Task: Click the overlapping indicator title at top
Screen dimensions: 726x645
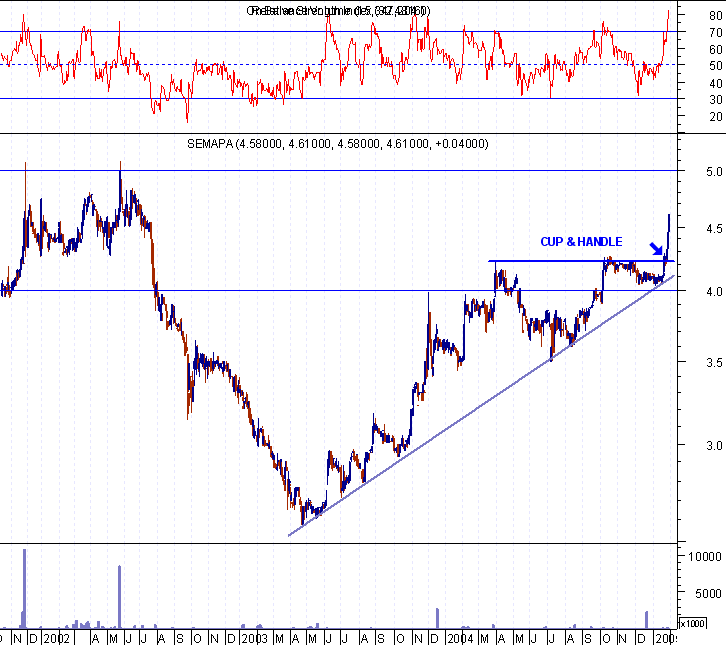Action: click(338, 11)
